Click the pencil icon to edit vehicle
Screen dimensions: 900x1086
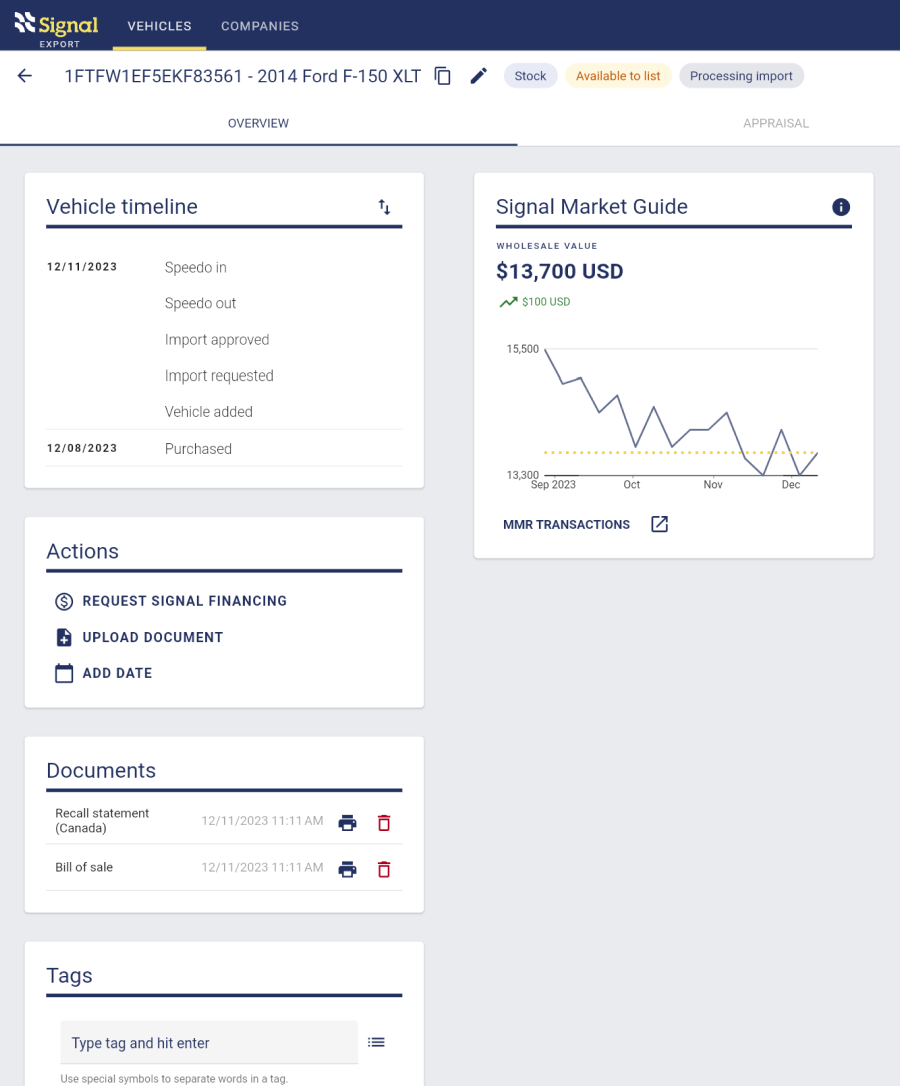pyautogui.click(x=478, y=75)
